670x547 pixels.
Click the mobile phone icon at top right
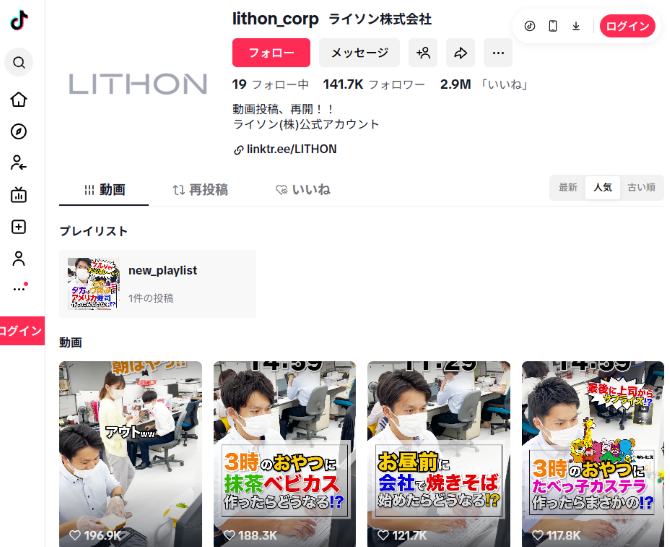pyautogui.click(x=553, y=26)
